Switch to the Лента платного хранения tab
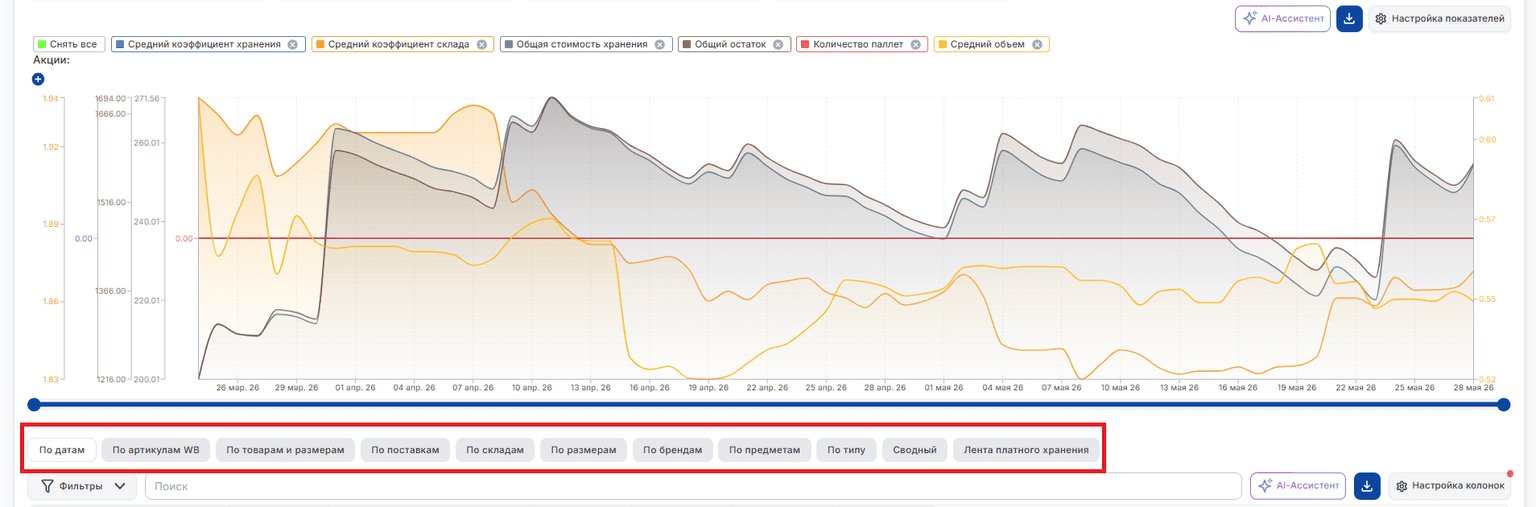This screenshot has height=507, width=1536. point(1026,450)
